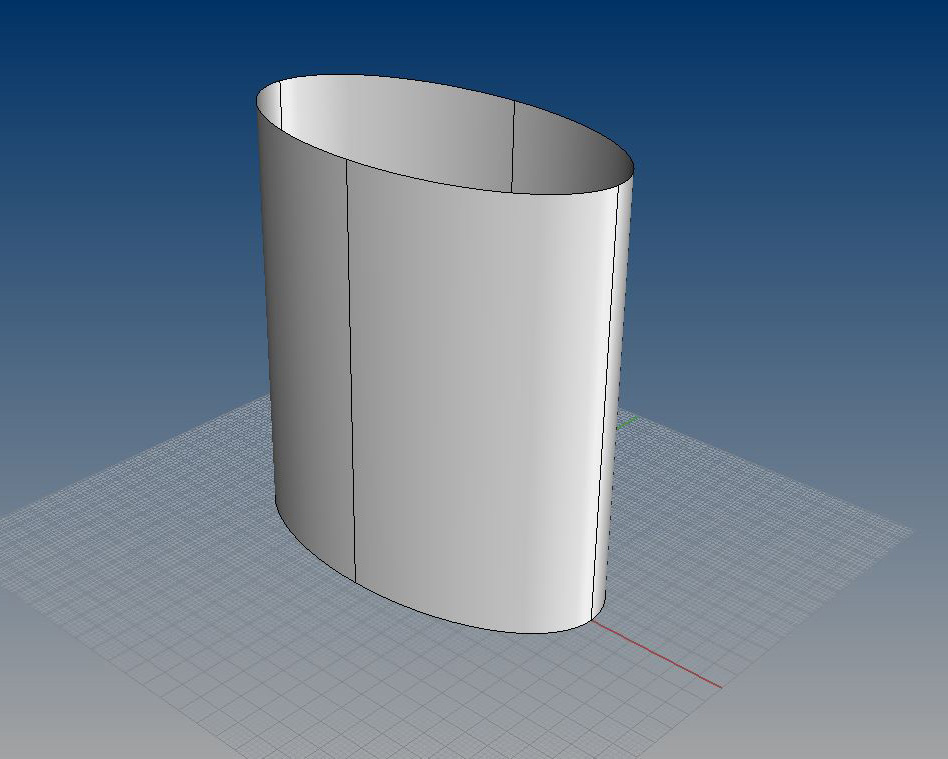
Task: Pick the right vertical seam edge on front
Action: (605, 400)
